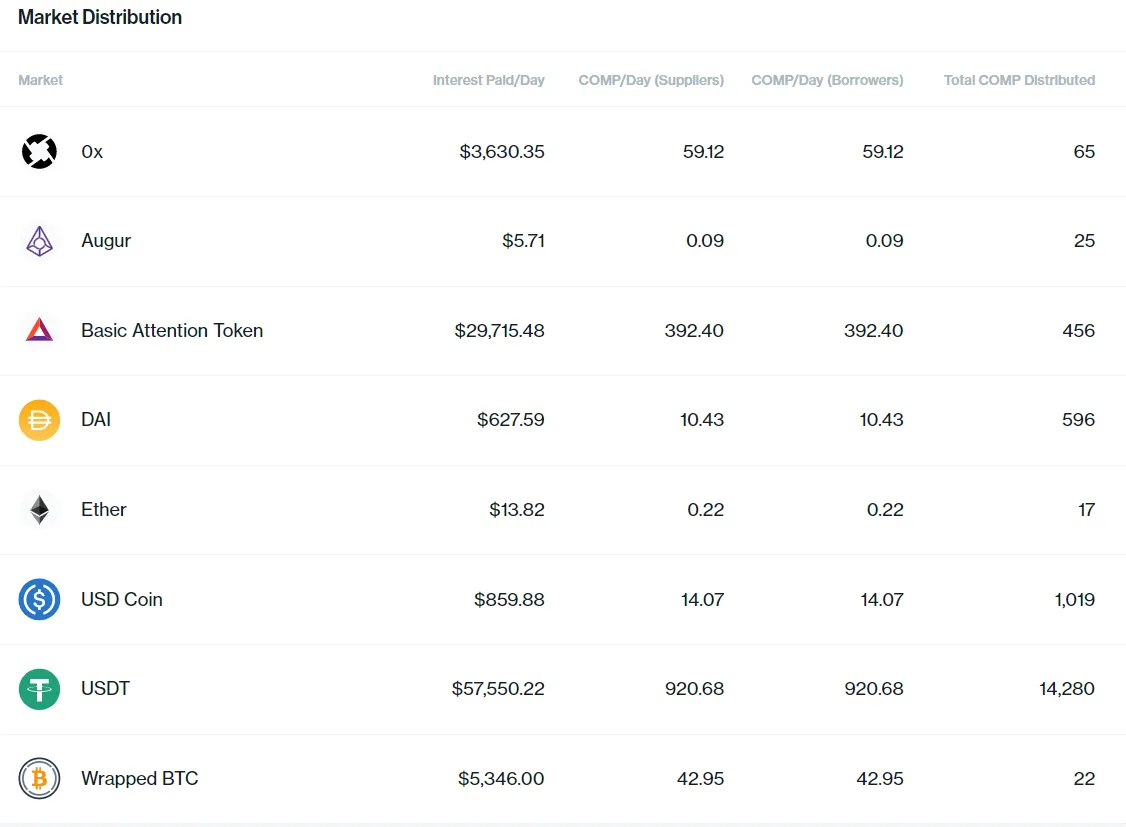
Task: Select the $29,715.48 interest value
Action: click(x=500, y=330)
